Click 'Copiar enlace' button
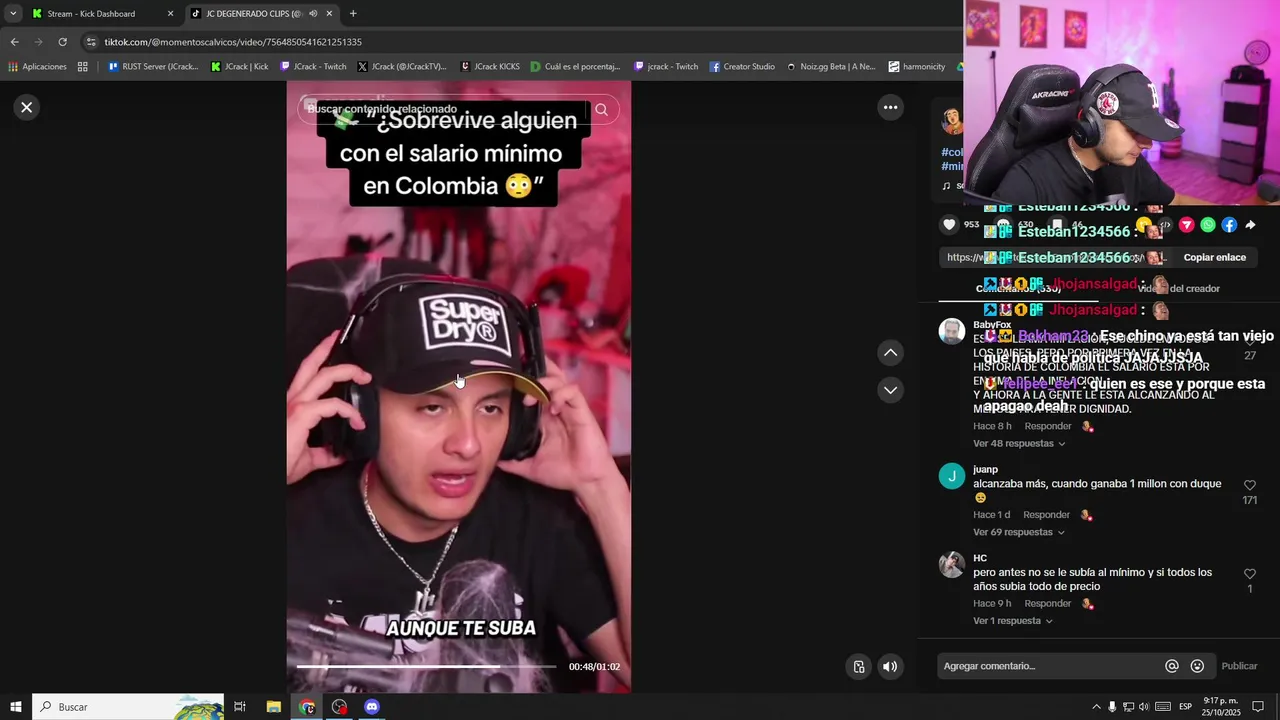The image size is (1280, 720). tap(1214, 257)
